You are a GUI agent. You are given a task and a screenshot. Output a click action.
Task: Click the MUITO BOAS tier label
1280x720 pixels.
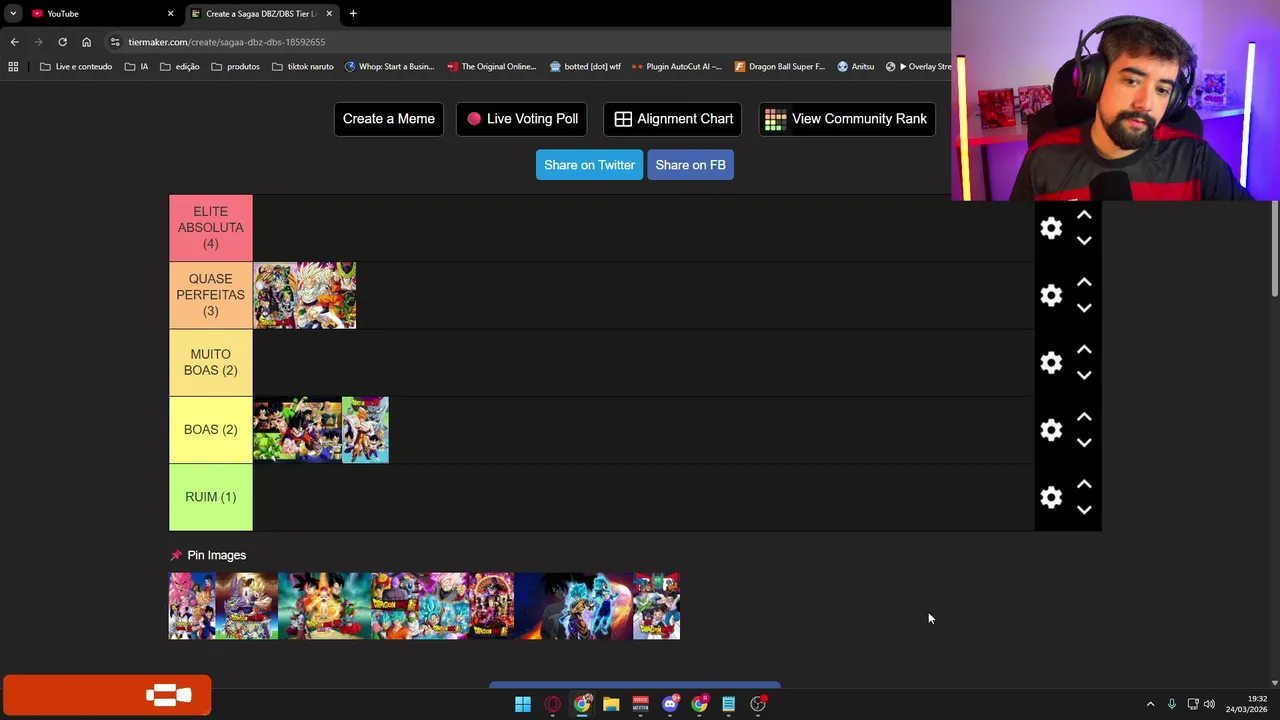[x=211, y=362]
